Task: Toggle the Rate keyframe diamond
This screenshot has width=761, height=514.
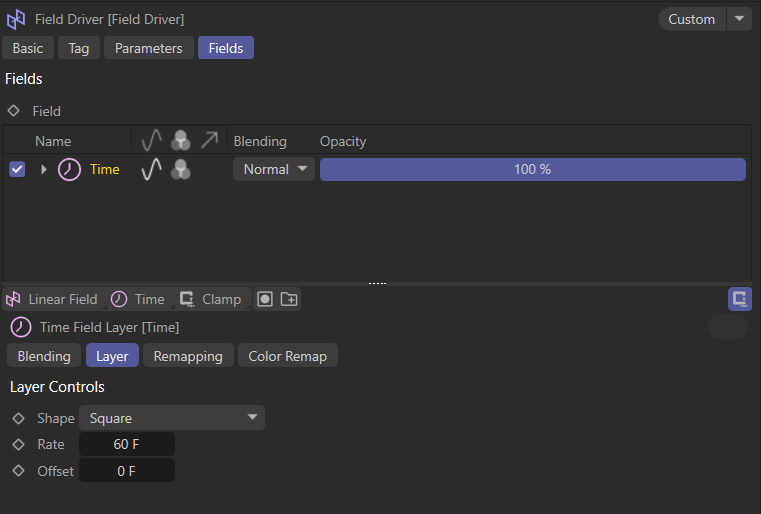Action: [x=18, y=444]
